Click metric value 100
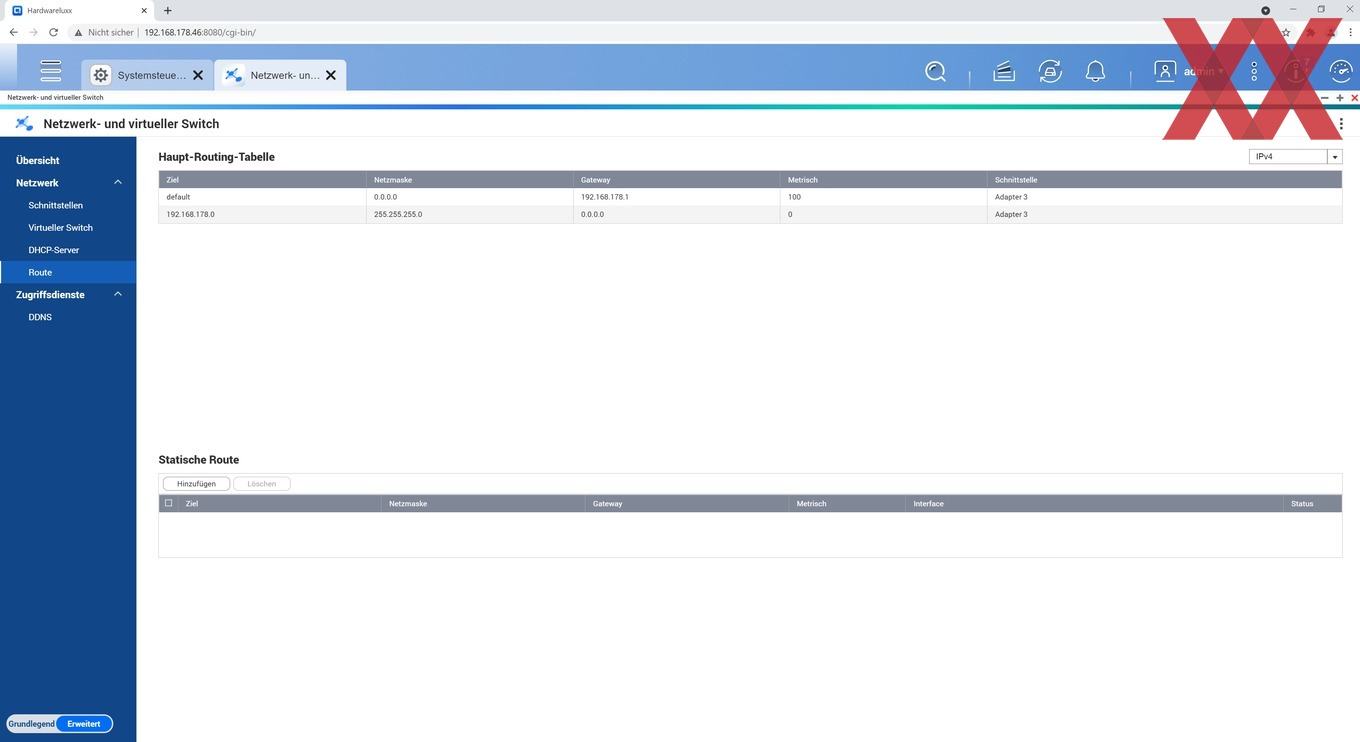The image size is (1360, 742). [794, 197]
